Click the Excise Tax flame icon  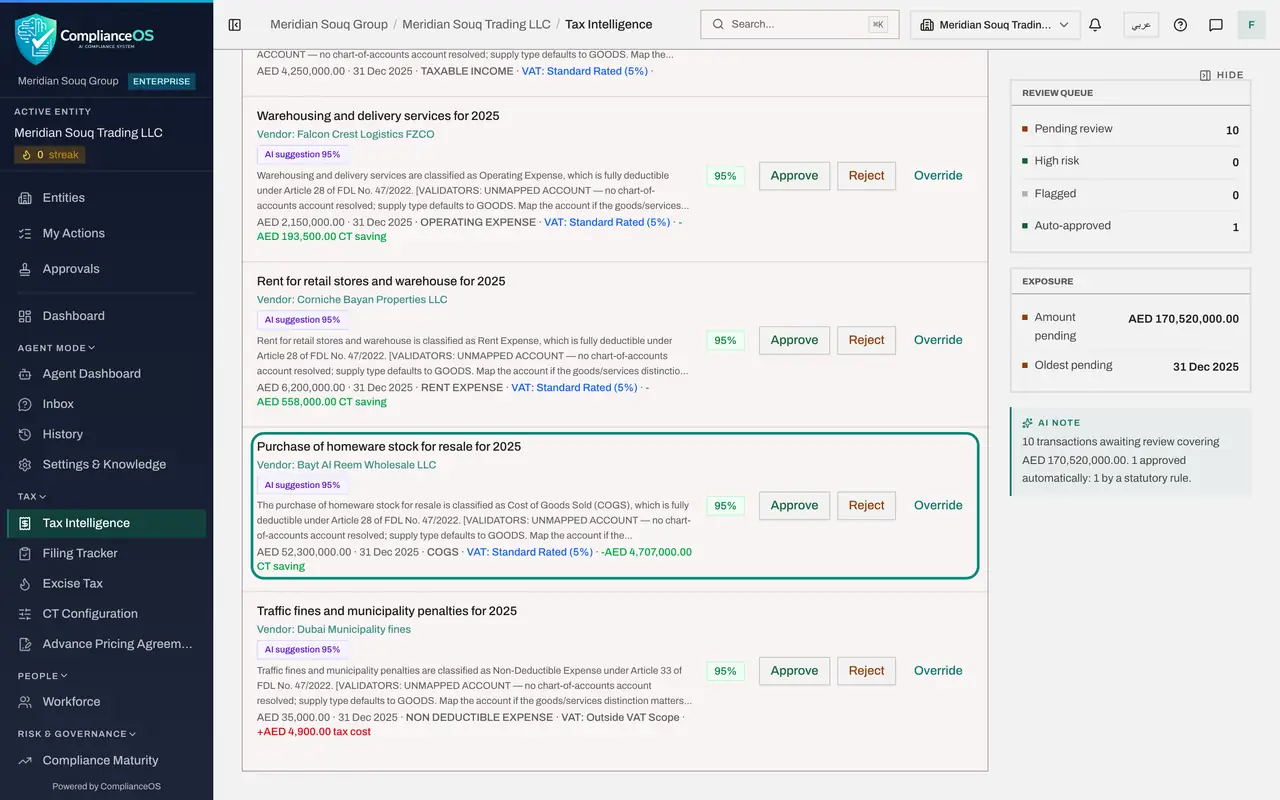point(25,583)
